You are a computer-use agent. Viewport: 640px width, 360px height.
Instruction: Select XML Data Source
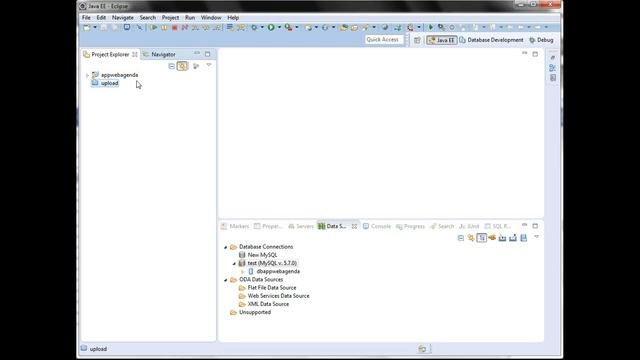point(268,304)
